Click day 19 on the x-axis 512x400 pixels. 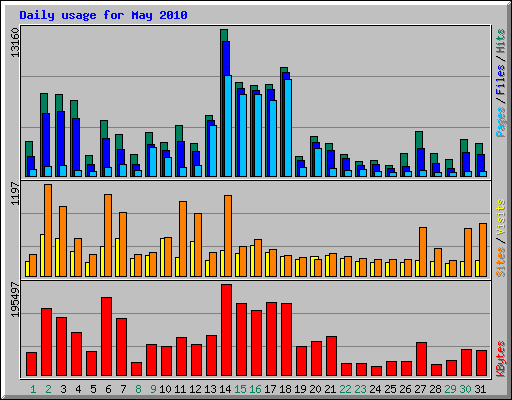pos(301,389)
